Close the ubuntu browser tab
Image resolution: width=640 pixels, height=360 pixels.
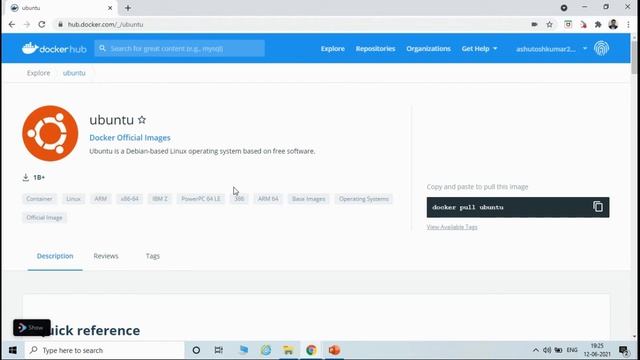pos(110,8)
